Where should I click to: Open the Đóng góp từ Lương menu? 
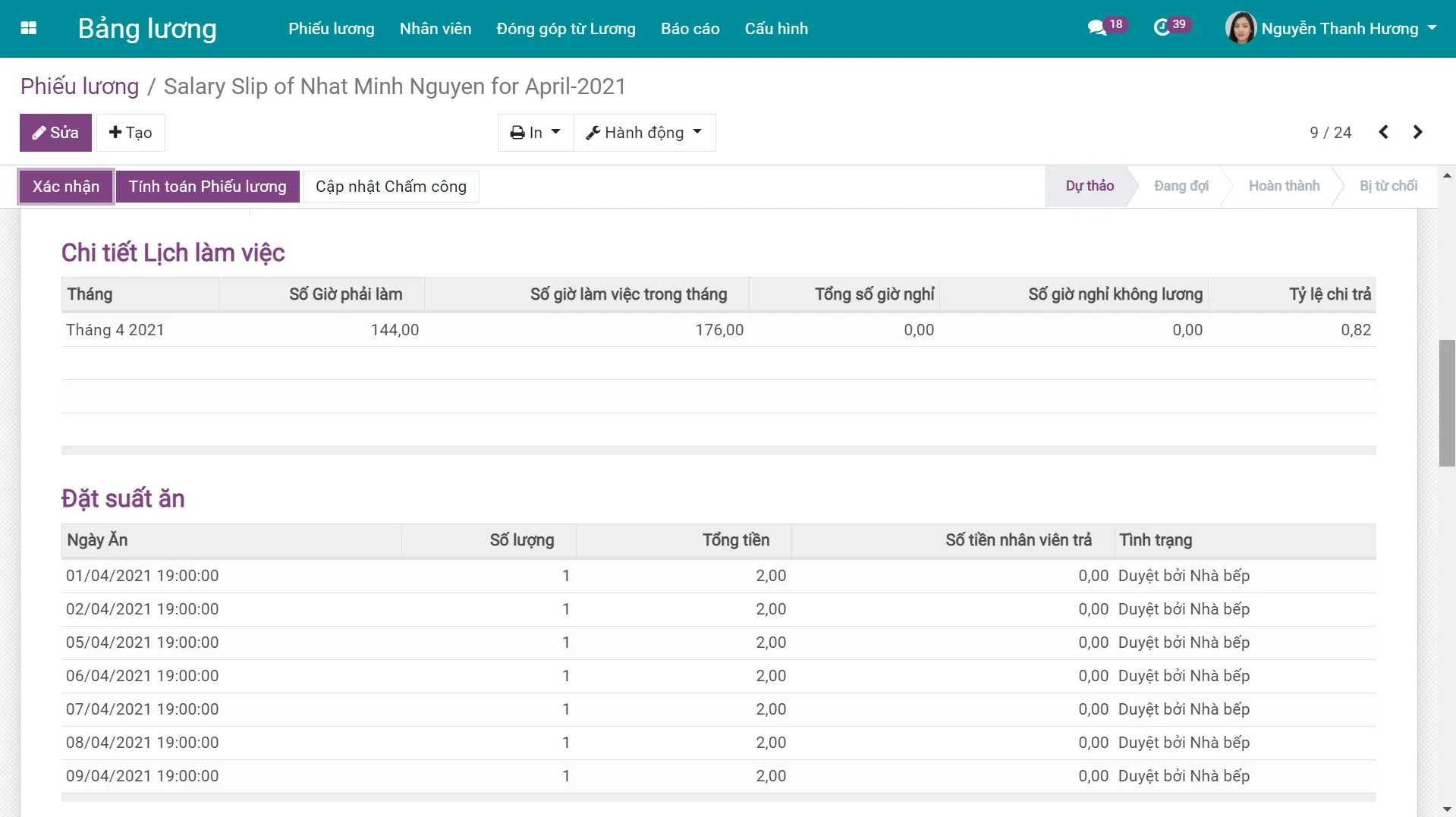pos(566,28)
